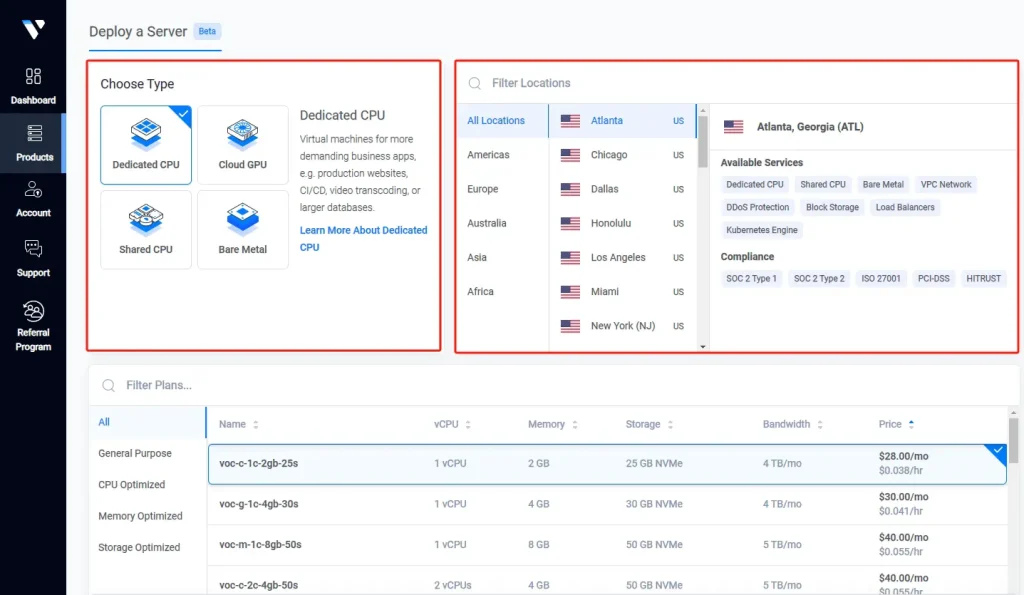Image resolution: width=1024 pixels, height=595 pixels.
Task: Click the US flag beside New York (NJ)
Action: 570,326
